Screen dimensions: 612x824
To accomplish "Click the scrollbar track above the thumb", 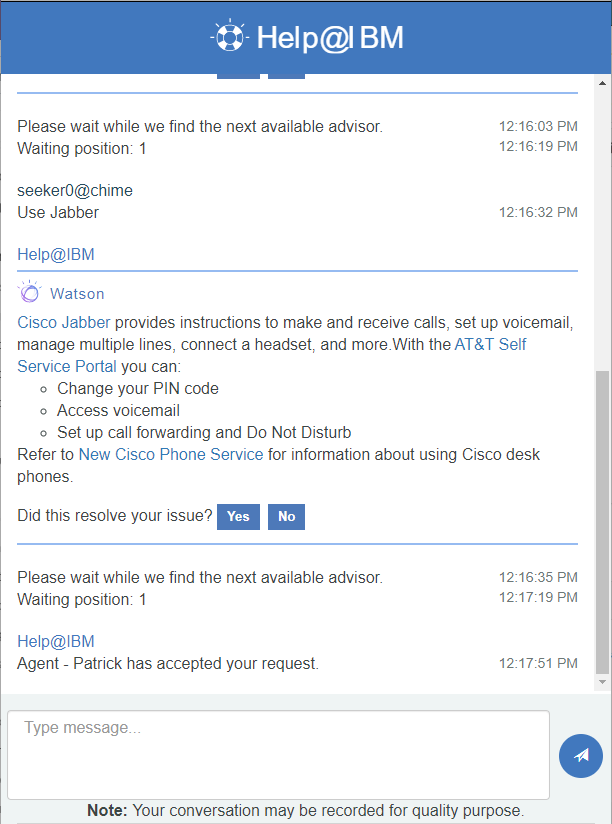I will click(x=603, y=230).
